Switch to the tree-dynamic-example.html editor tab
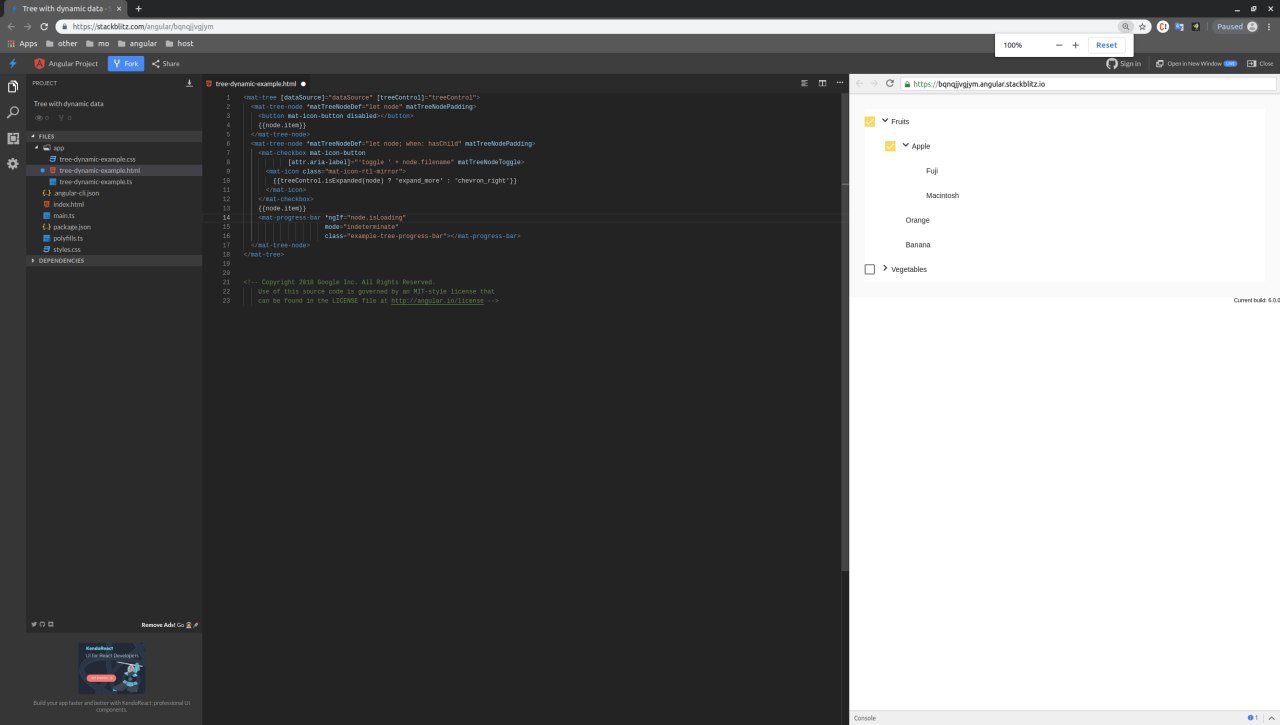 [x=256, y=84]
